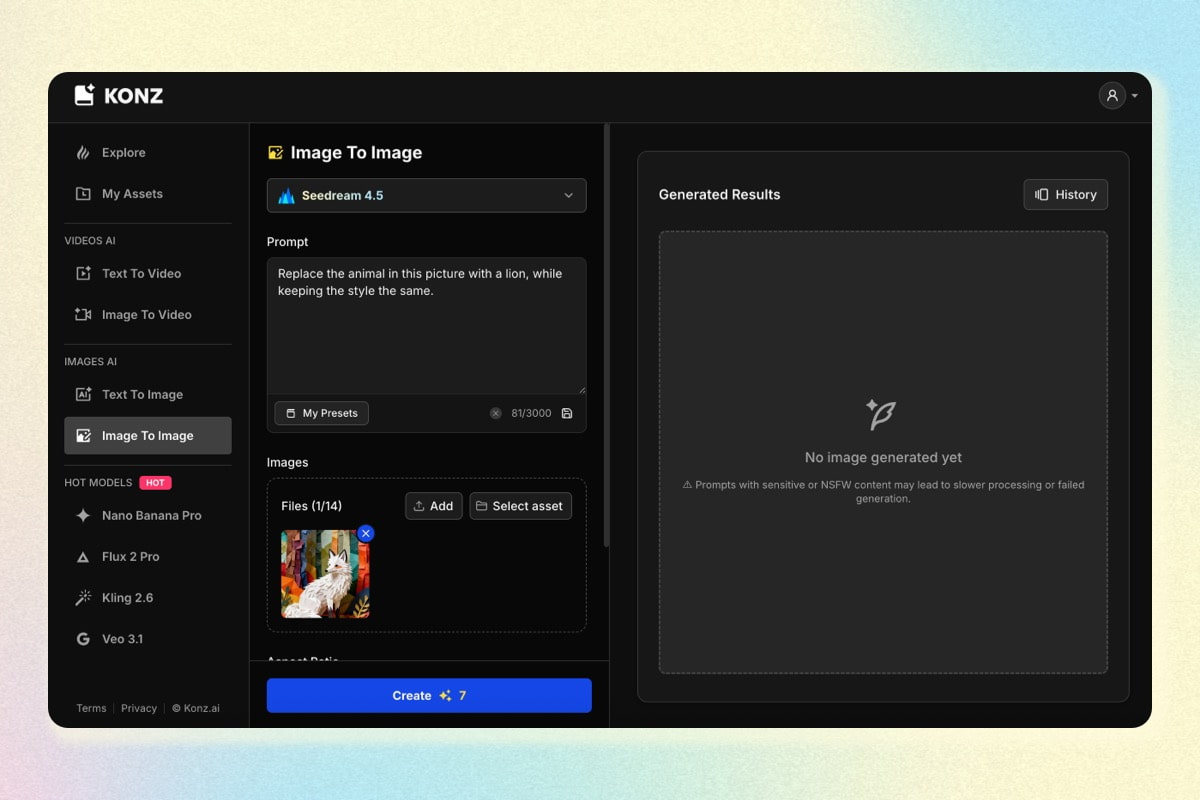Image resolution: width=1200 pixels, height=800 pixels.
Task: Click the Add files button
Action: [x=433, y=506]
